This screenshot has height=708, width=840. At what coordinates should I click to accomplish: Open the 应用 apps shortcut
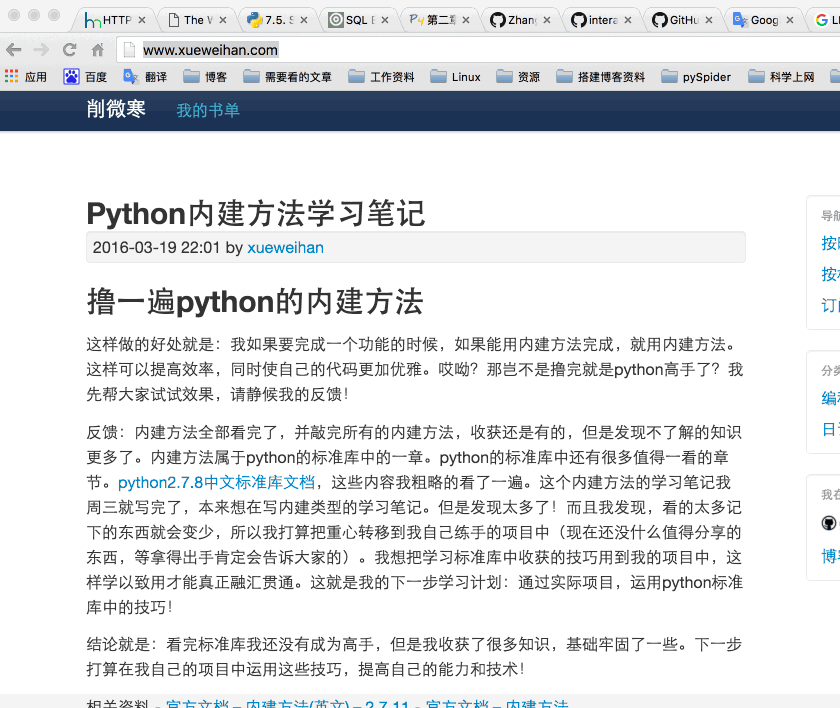point(26,77)
